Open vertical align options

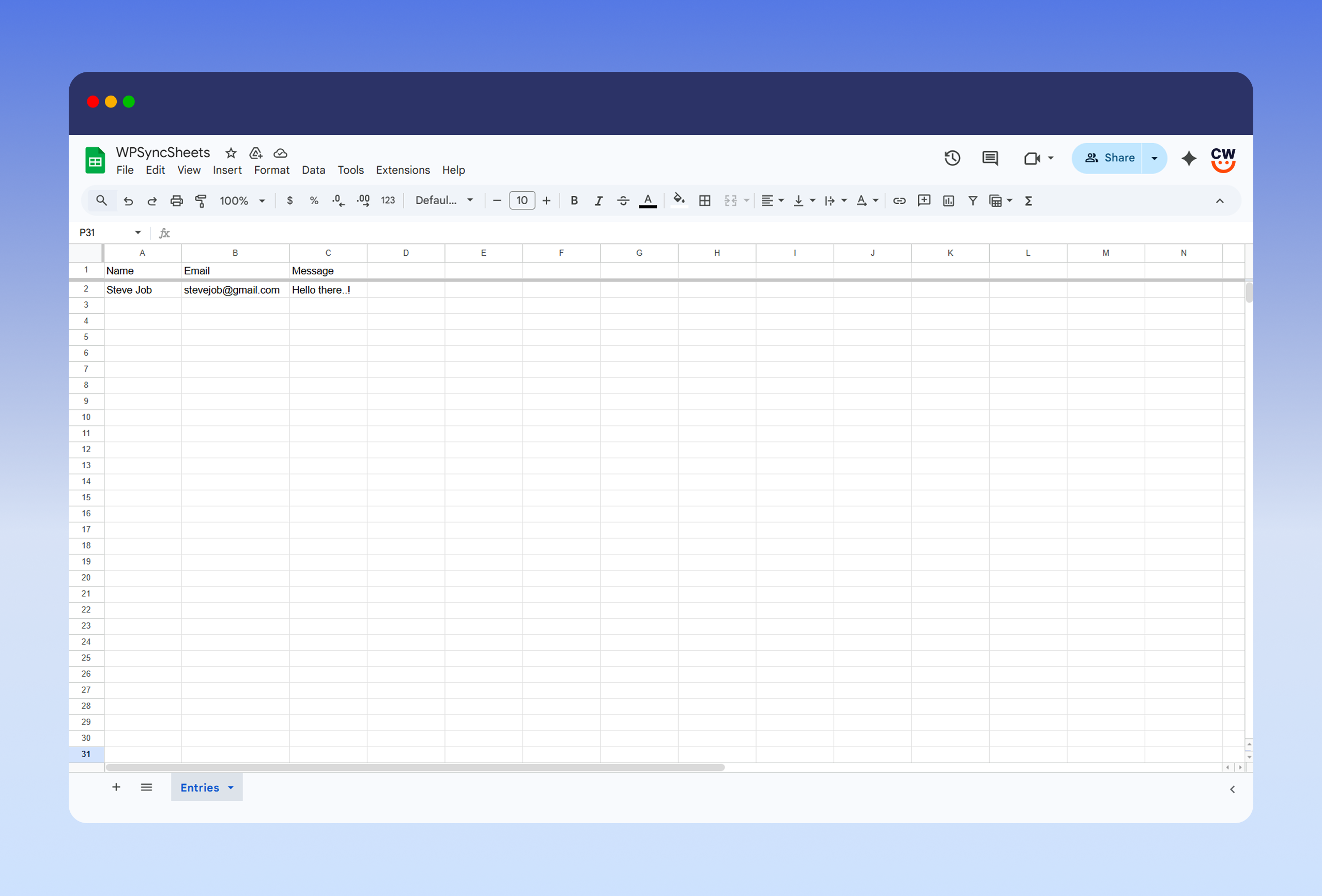pos(804,201)
